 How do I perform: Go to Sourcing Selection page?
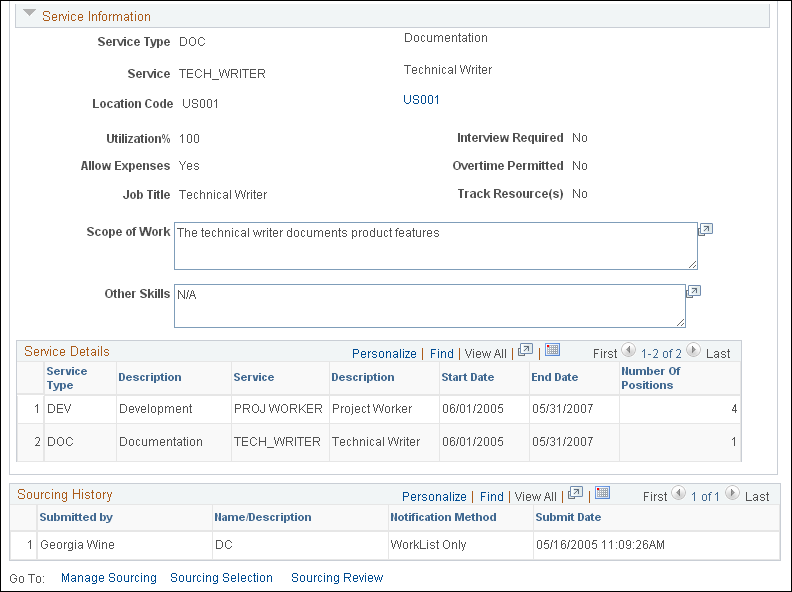[x=221, y=577]
